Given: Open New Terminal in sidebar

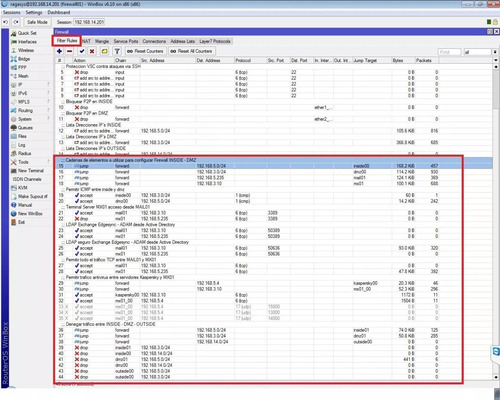Looking at the screenshot, I should pyautogui.click(x=31, y=171).
